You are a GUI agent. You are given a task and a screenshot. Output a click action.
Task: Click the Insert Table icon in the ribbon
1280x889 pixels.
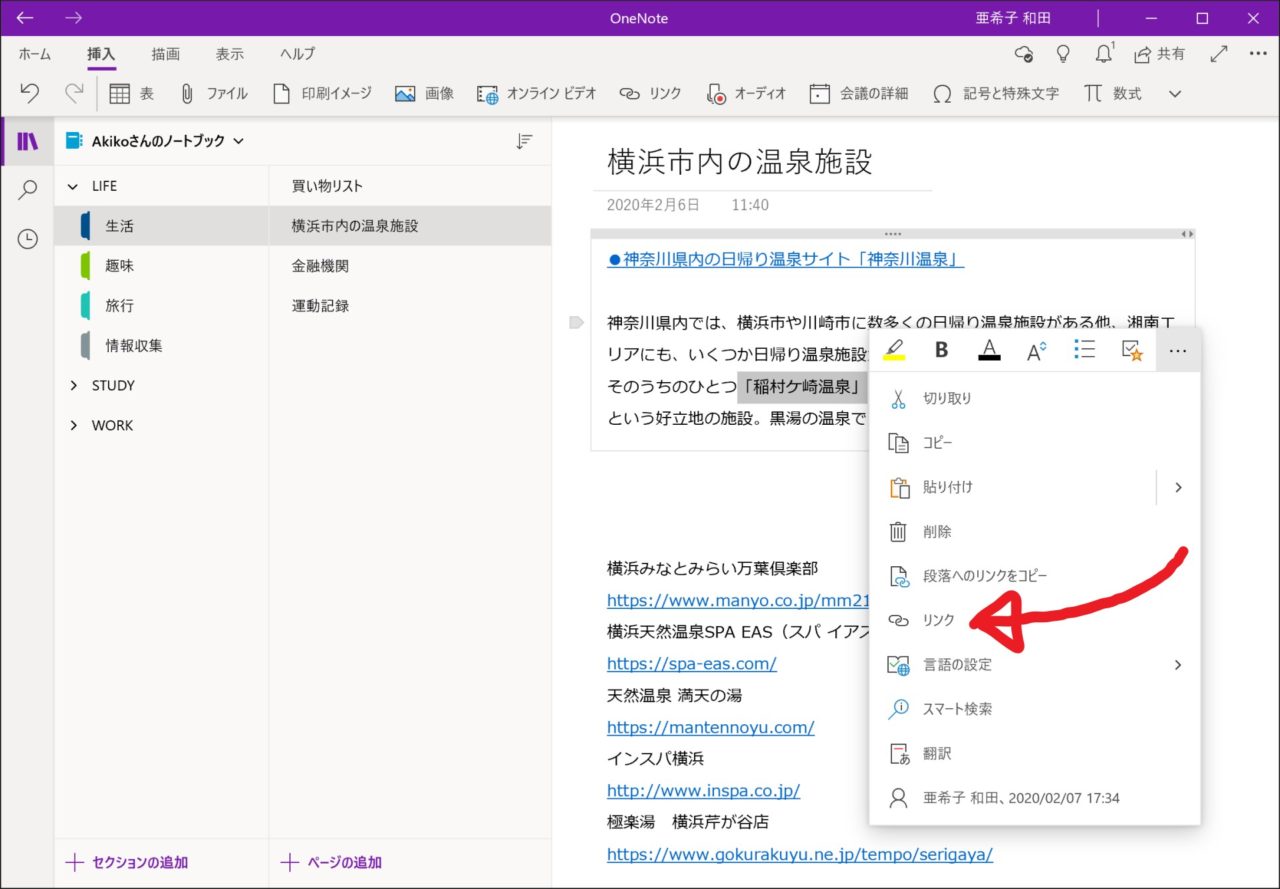(x=120, y=93)
